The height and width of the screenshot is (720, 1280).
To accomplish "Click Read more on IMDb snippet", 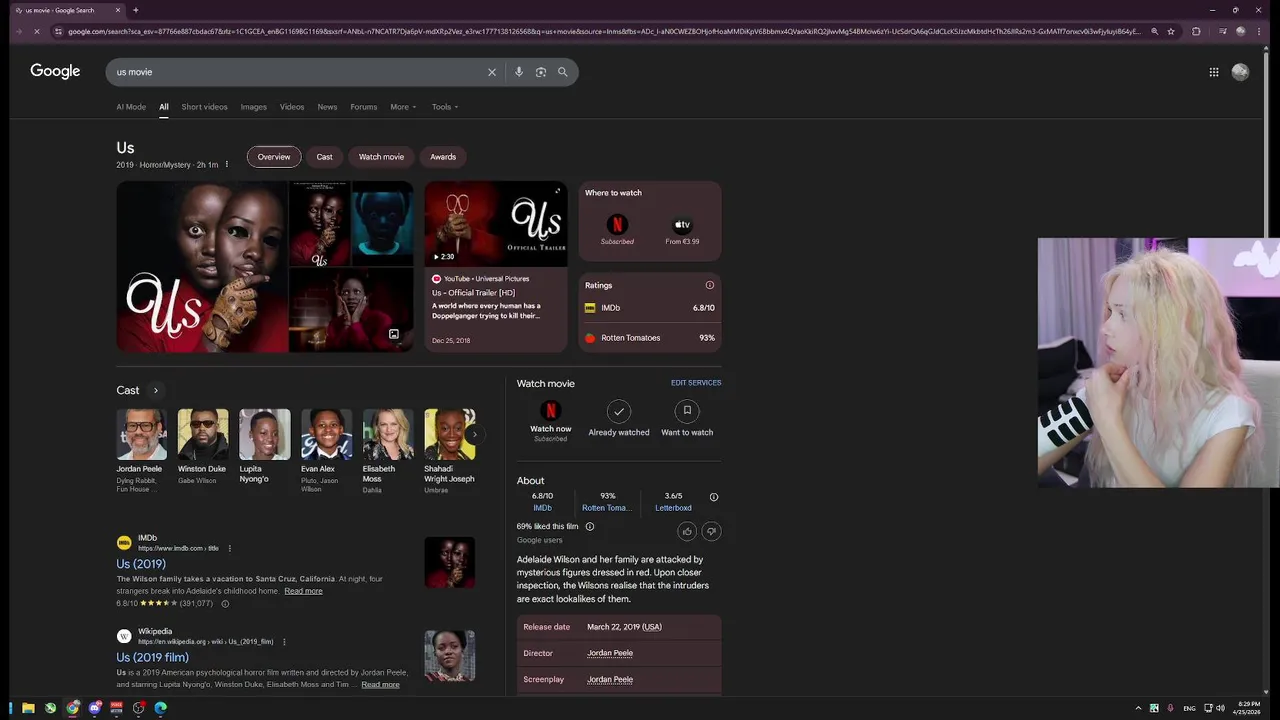I will click(303, 591).
